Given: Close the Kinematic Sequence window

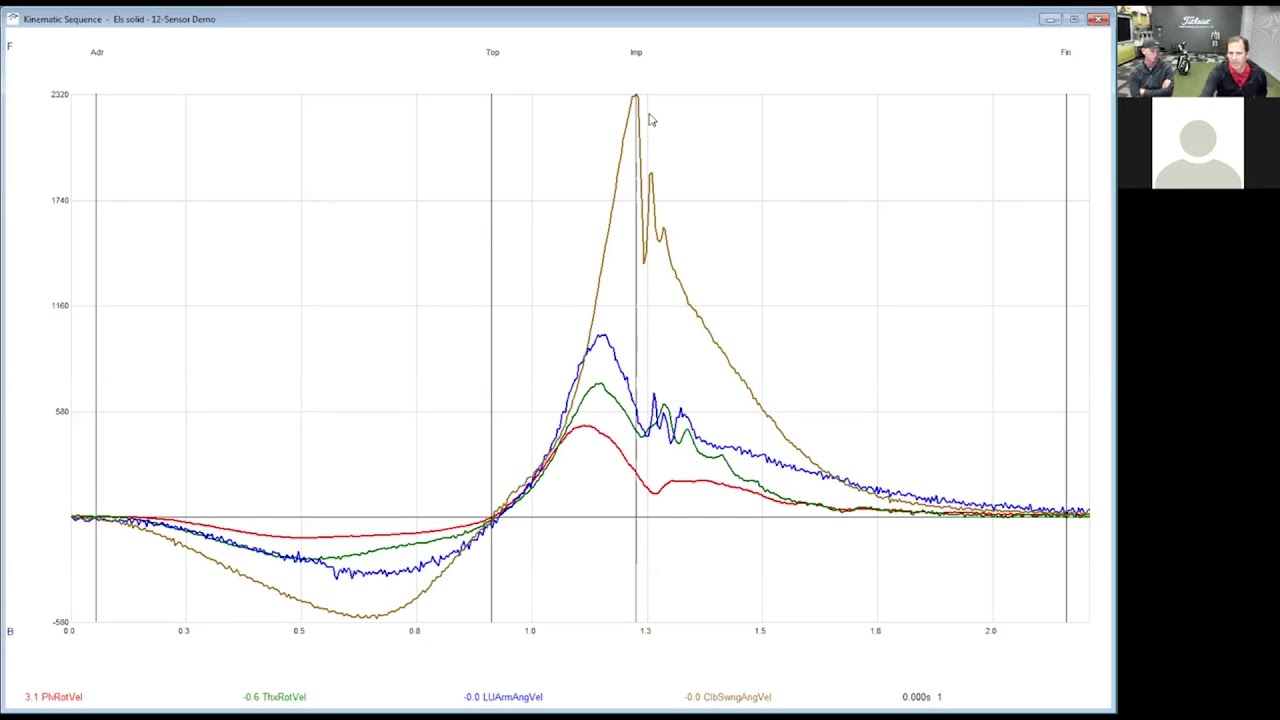Looking at the screenshot, I should tap(1099, 19).
